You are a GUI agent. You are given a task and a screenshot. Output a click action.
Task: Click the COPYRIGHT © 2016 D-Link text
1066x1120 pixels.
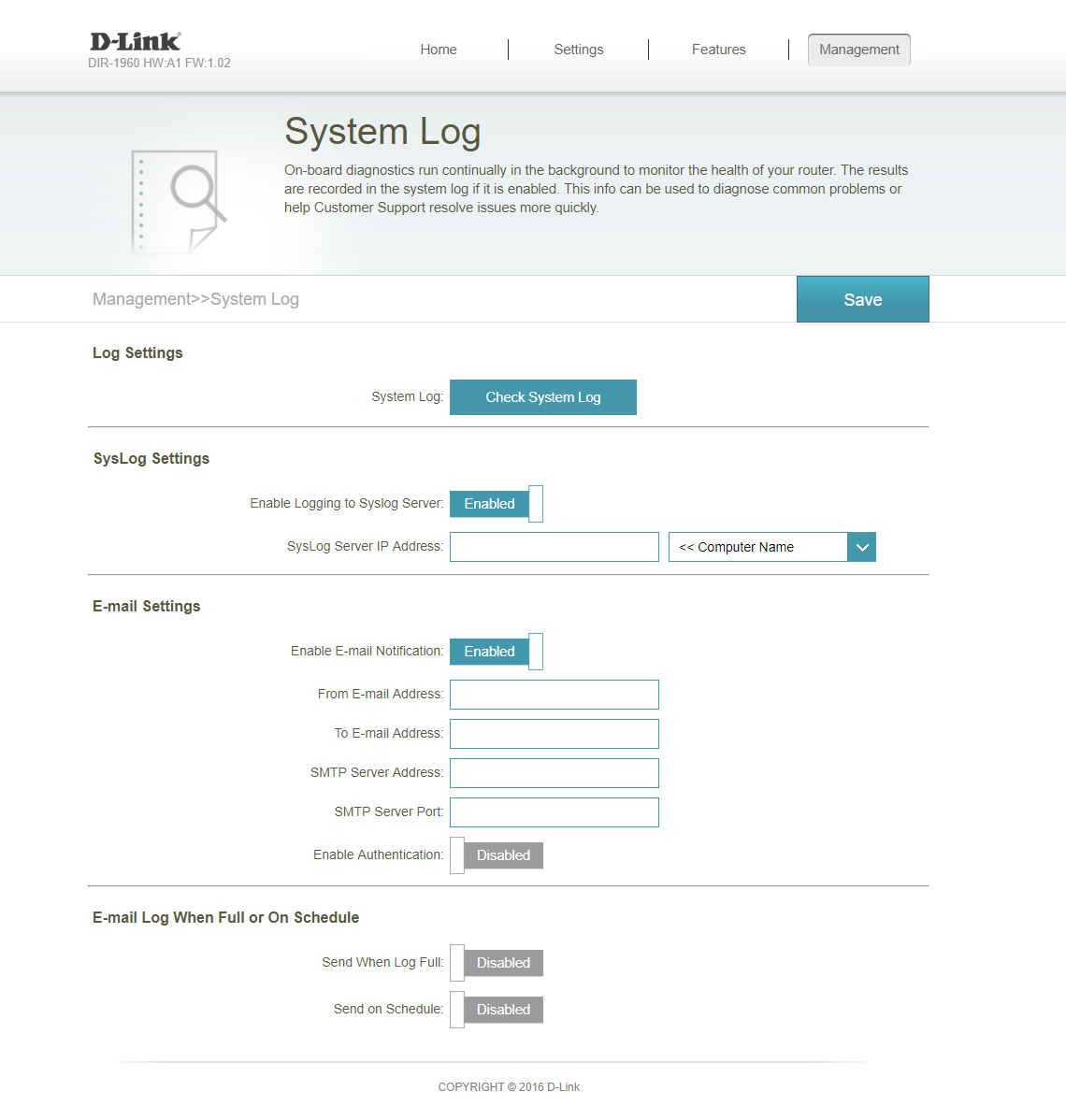(509, 1086)
